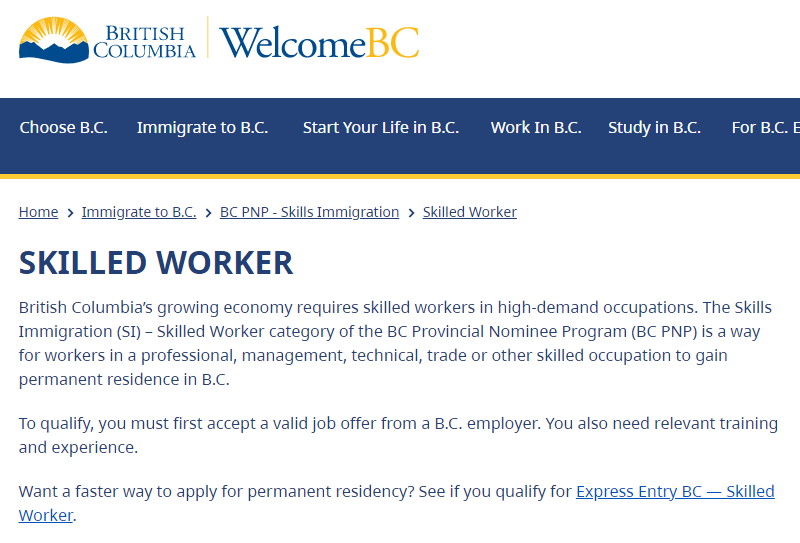Viewport: 800px width, 543px height.
Task: Click the chevron before Skilled Worker breadcrumb
Action: 411,213
